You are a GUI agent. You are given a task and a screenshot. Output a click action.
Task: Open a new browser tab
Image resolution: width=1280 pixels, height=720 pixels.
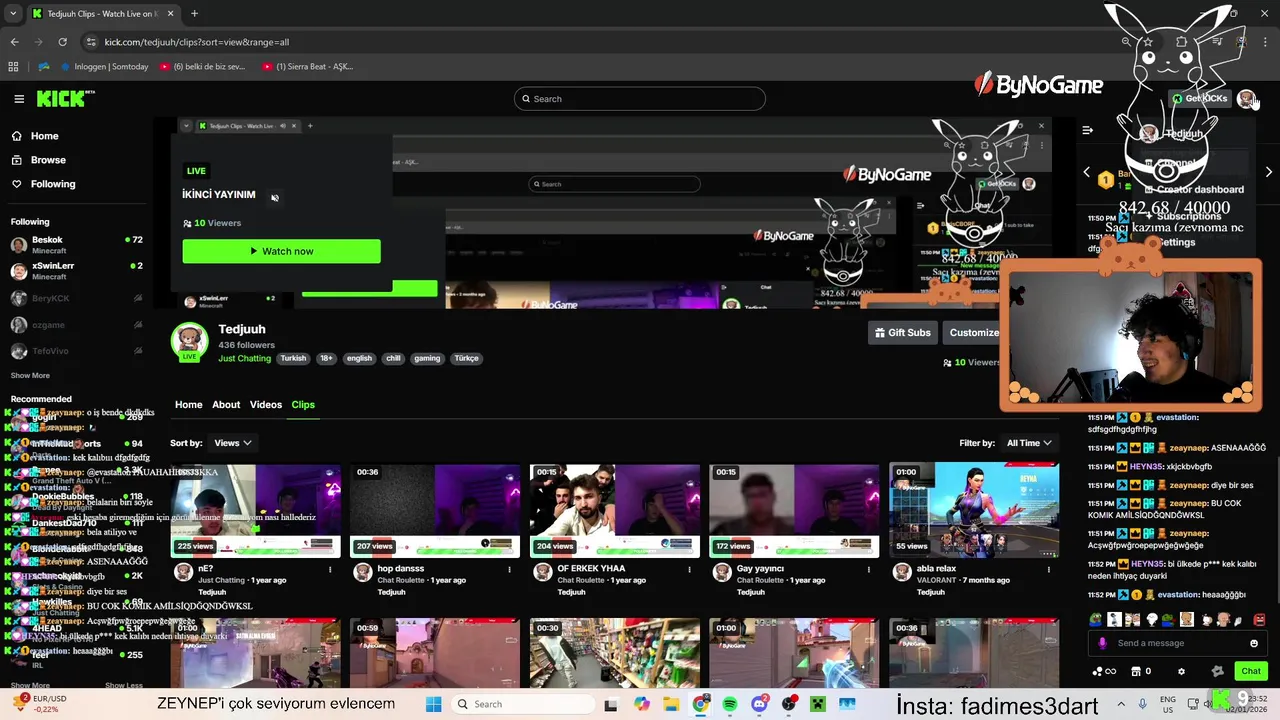click(194, 14)
